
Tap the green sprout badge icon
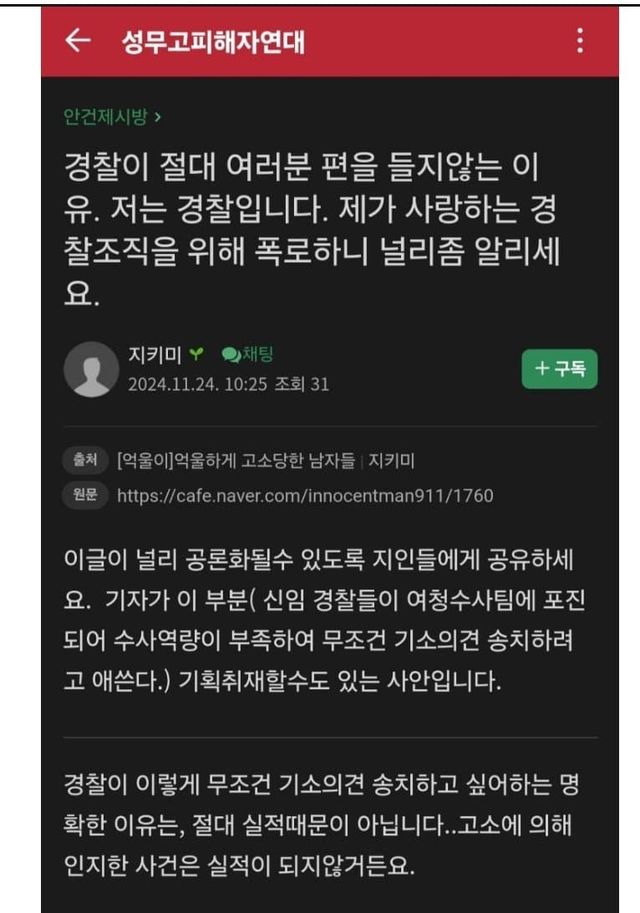point(197,353)
